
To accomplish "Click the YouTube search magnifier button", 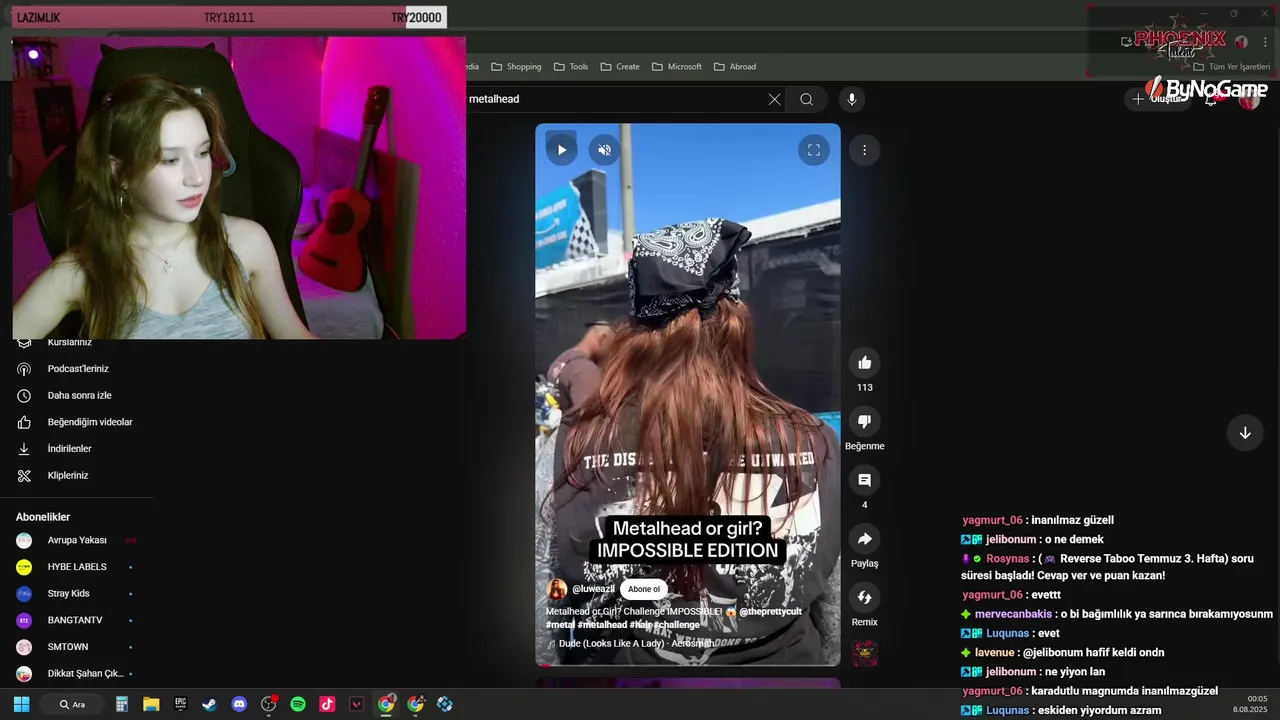I will coord(806,99).
